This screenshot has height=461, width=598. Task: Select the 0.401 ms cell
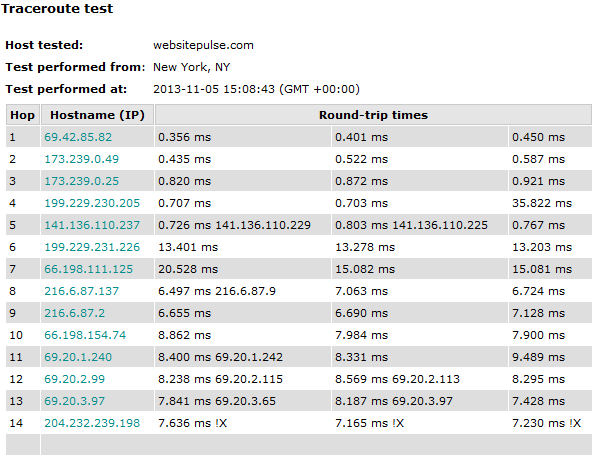click(420, 137)
